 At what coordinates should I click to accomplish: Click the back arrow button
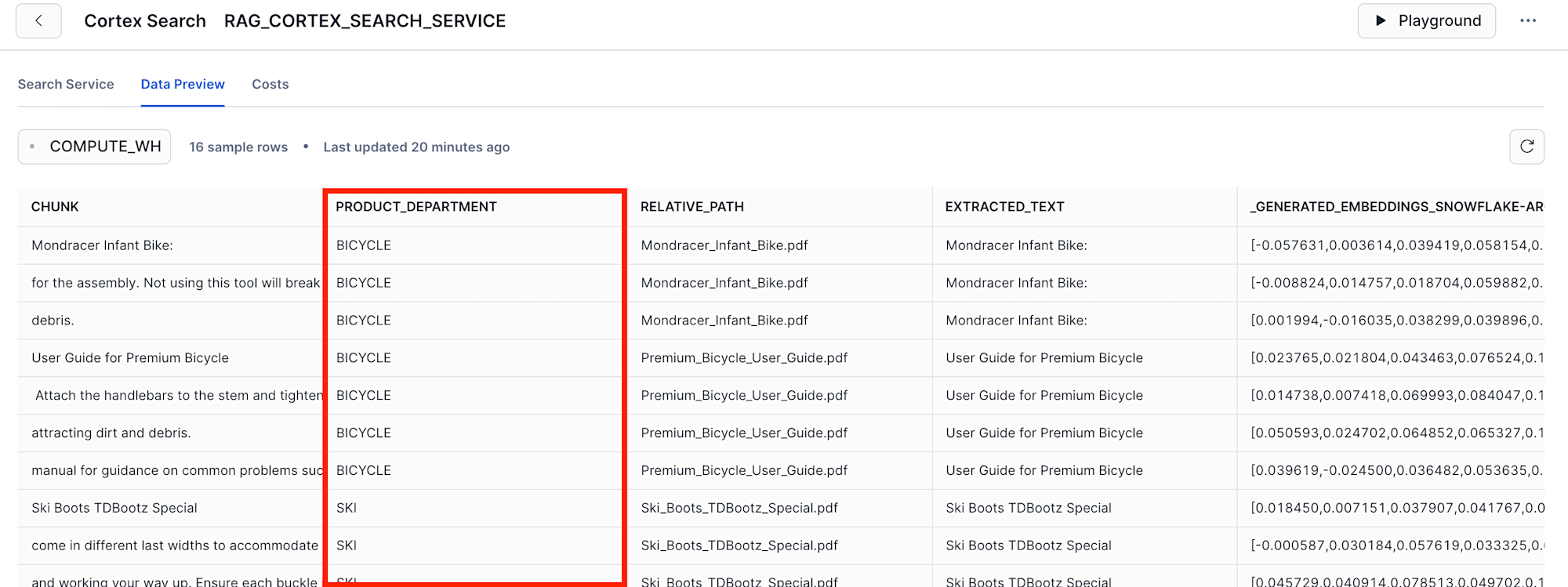point(38,20)
